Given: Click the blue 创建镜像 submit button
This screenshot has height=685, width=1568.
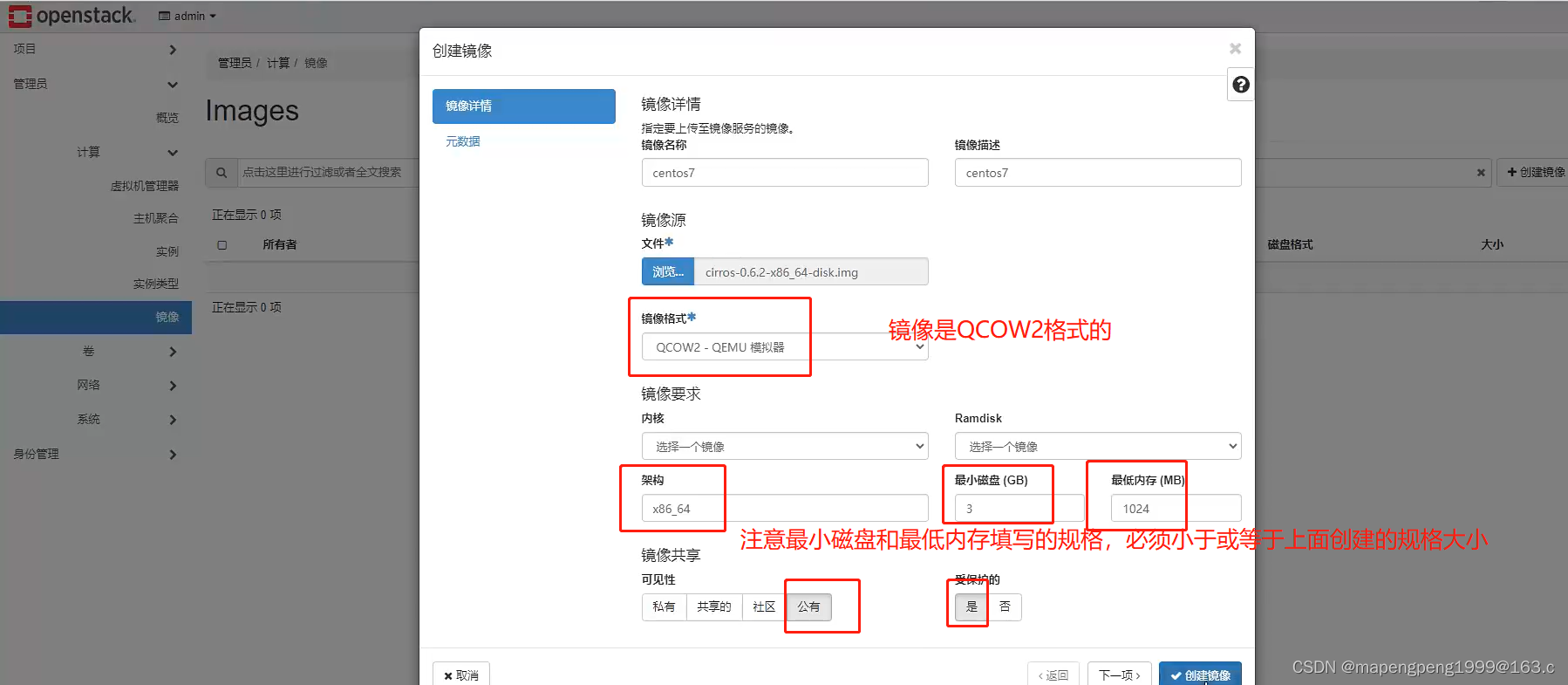Looking at the screenshot, I should coord(1200,675).
